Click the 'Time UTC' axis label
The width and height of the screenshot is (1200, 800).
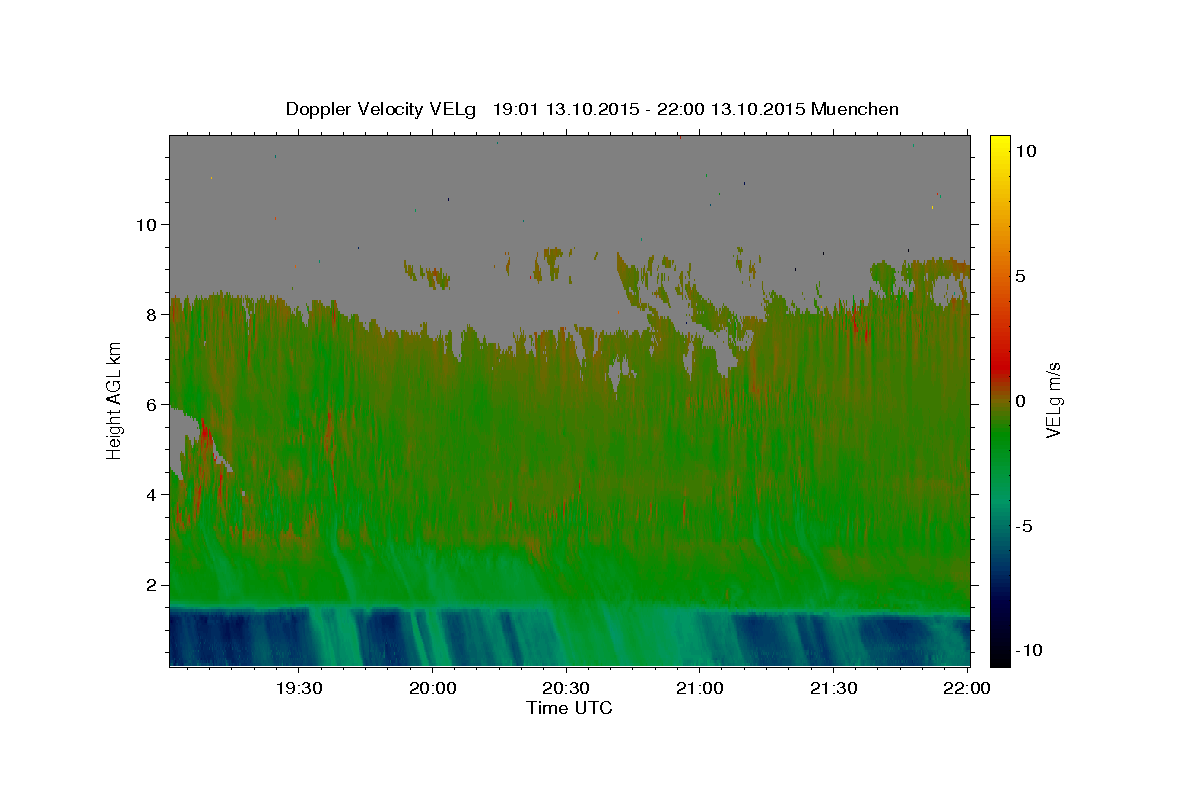[569, 708]
